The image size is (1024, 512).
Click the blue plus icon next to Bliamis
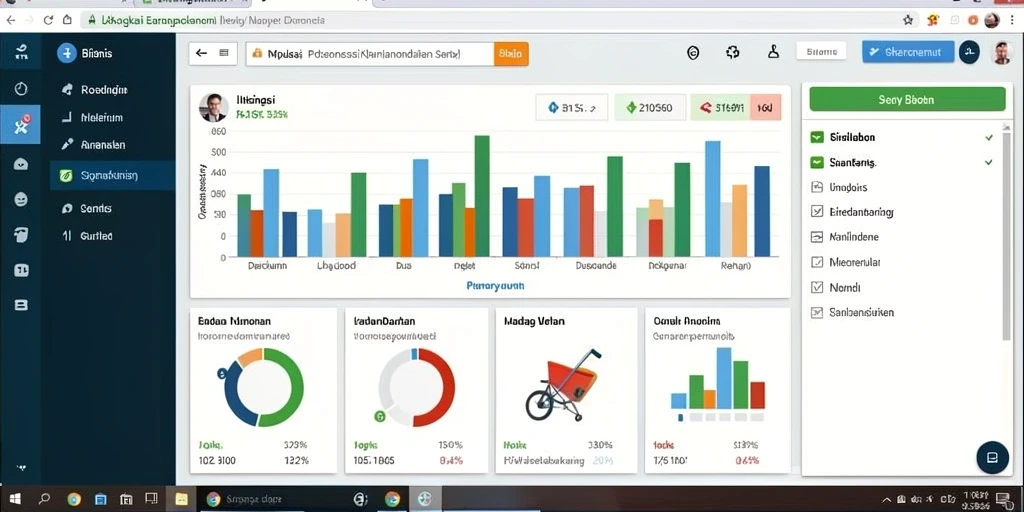pyautogui.click(x=67, y=53)
